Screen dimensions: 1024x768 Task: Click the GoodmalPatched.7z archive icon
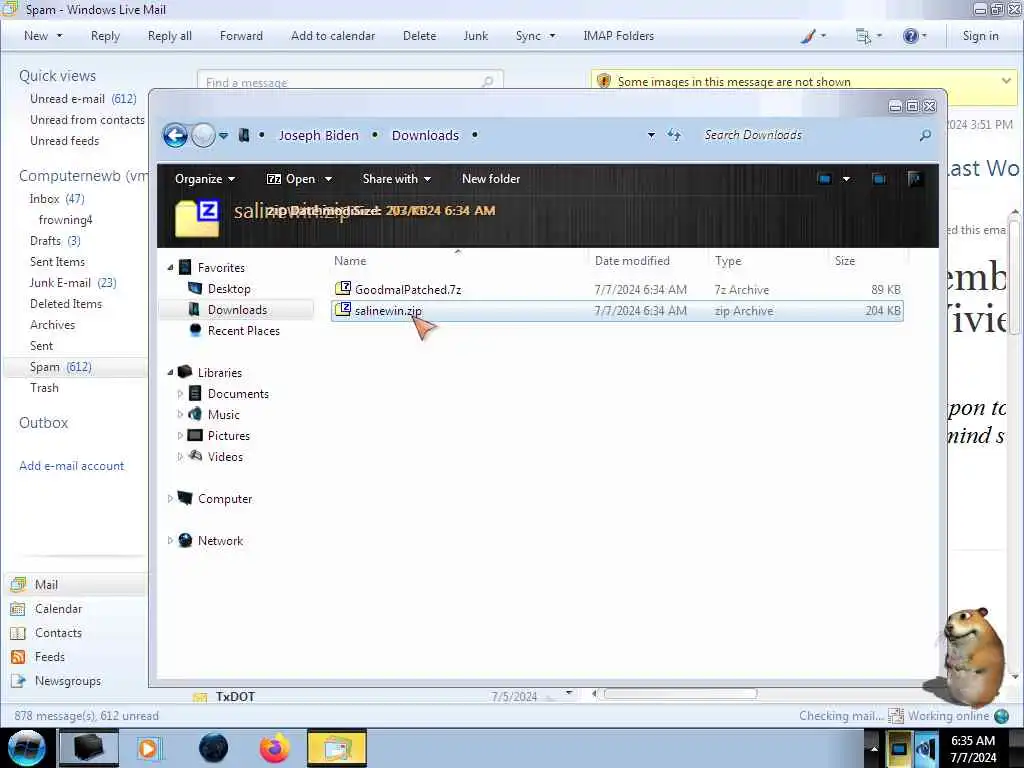click(343, 288)
